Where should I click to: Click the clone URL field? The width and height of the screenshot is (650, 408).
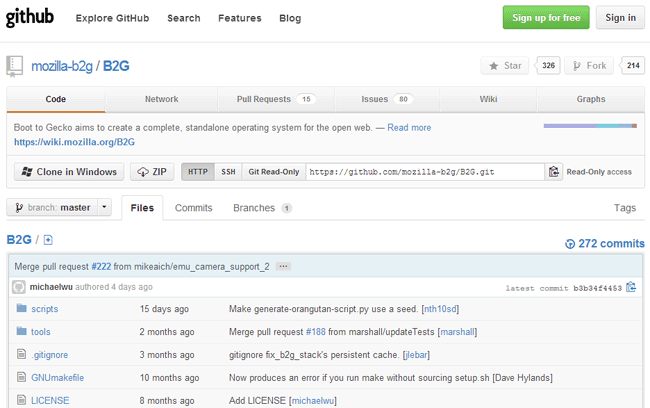point(425,172)
